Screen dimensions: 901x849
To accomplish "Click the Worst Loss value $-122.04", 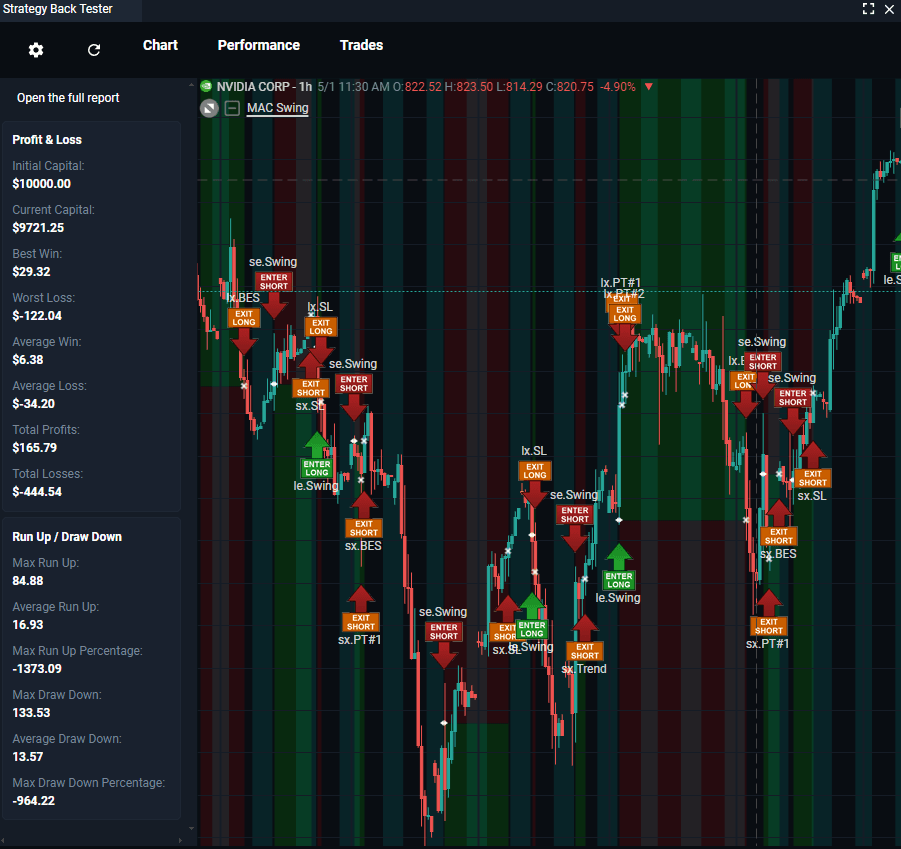I will pyautogui.click(x=37, y=316).
